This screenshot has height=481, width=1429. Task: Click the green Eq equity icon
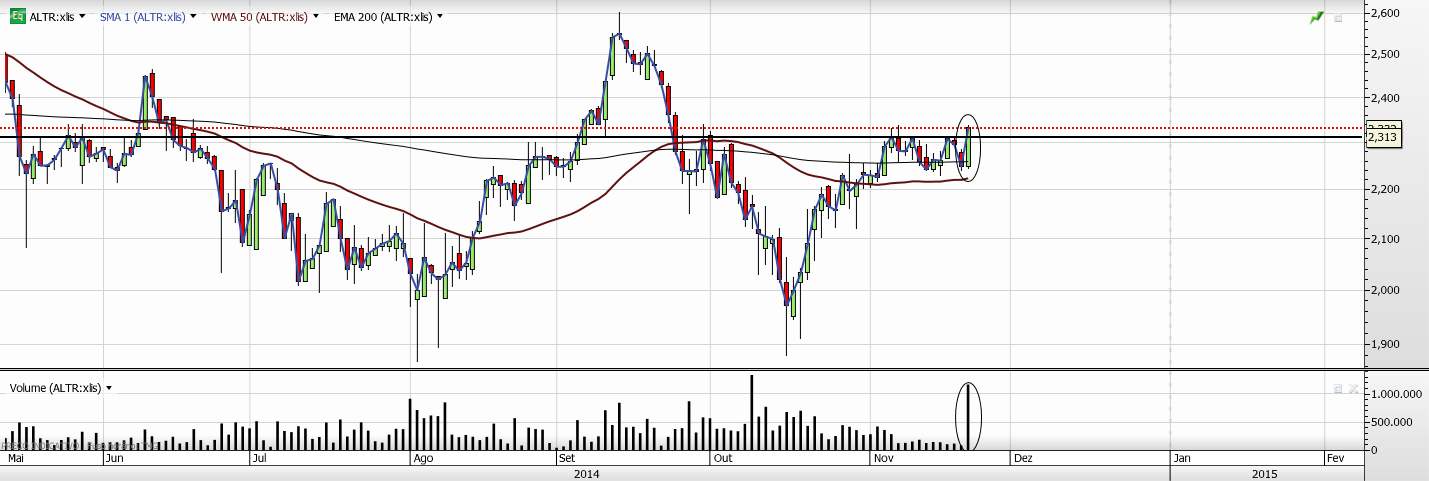click(x=18, y=16)
